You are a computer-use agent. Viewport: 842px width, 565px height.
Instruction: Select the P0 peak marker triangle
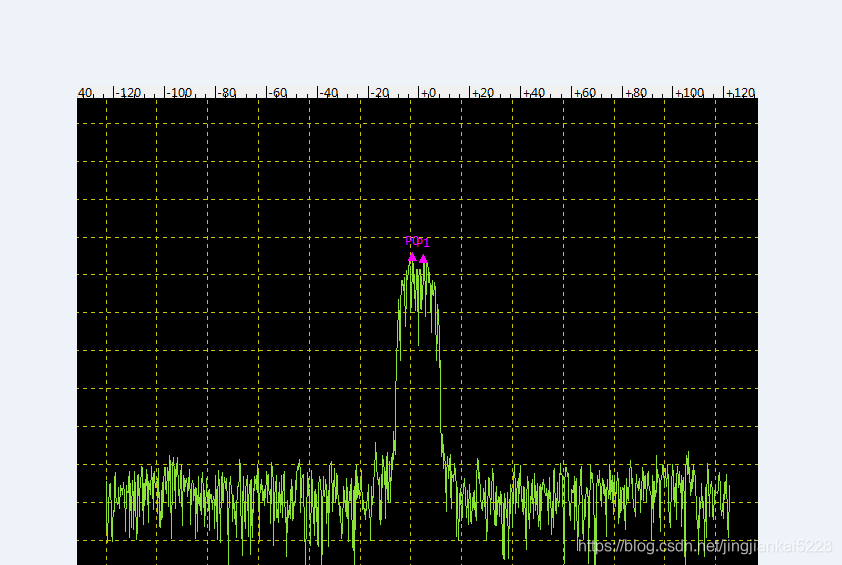click(412, 257)
